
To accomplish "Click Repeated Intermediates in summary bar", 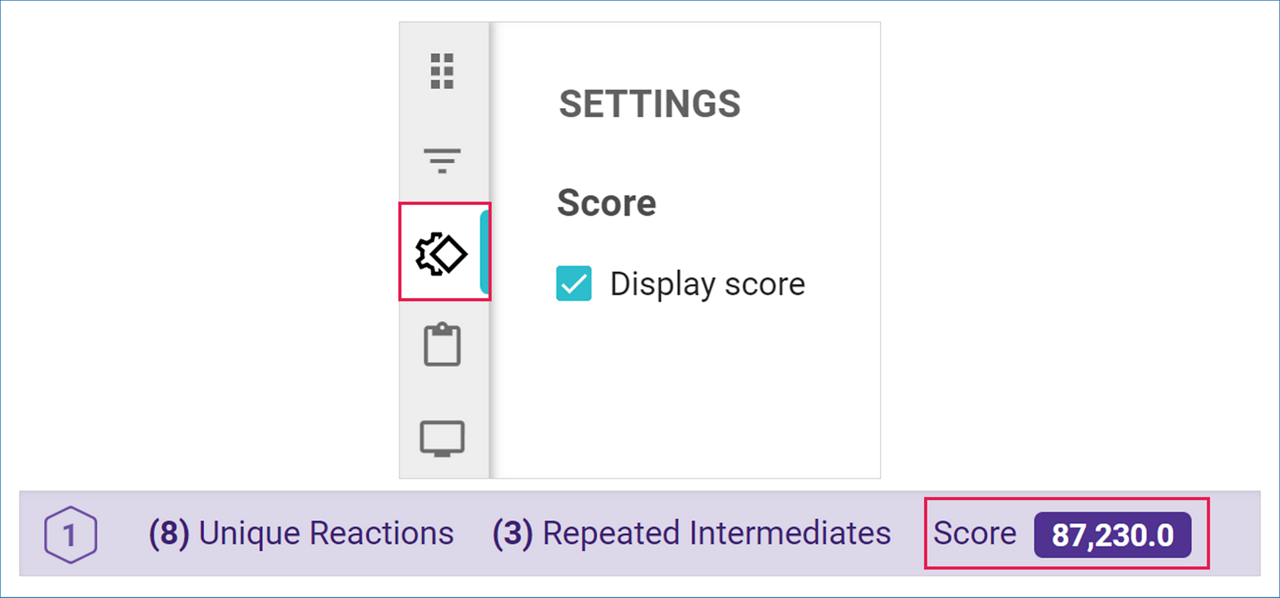I will click(716, 534).
